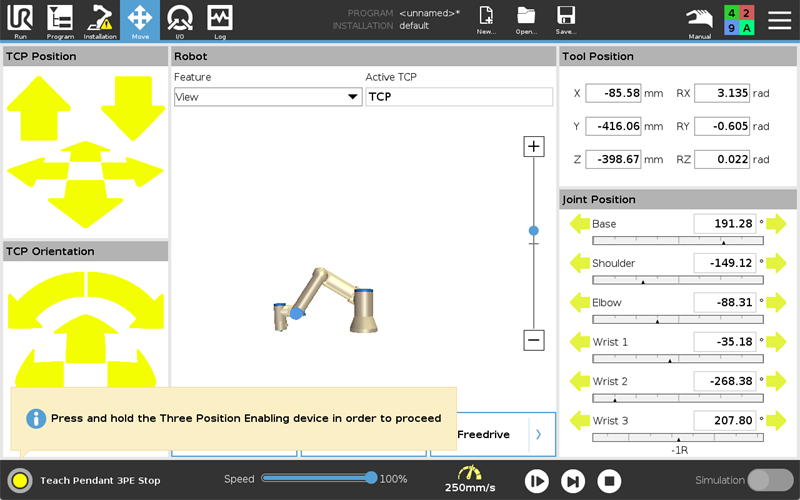The height and width of the screenshot is (500, 800).
Task: Click the Save floppy disk icon
Action: (566, 19)
